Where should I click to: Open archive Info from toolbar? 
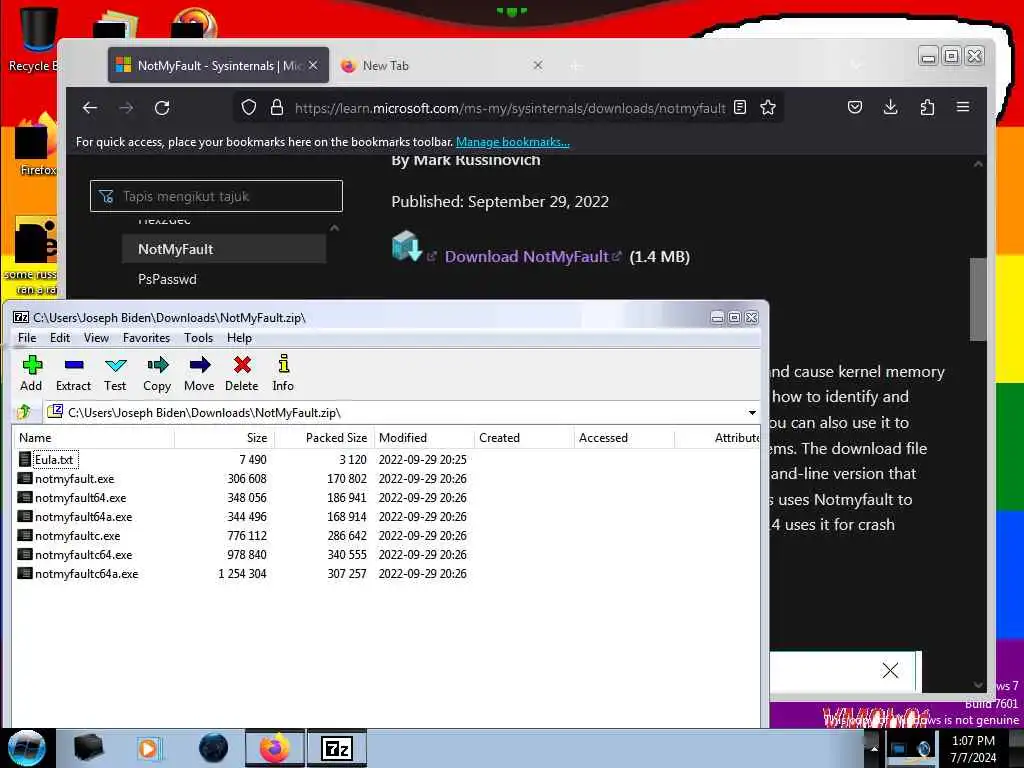pyautogui.click(x=283, y=373)
